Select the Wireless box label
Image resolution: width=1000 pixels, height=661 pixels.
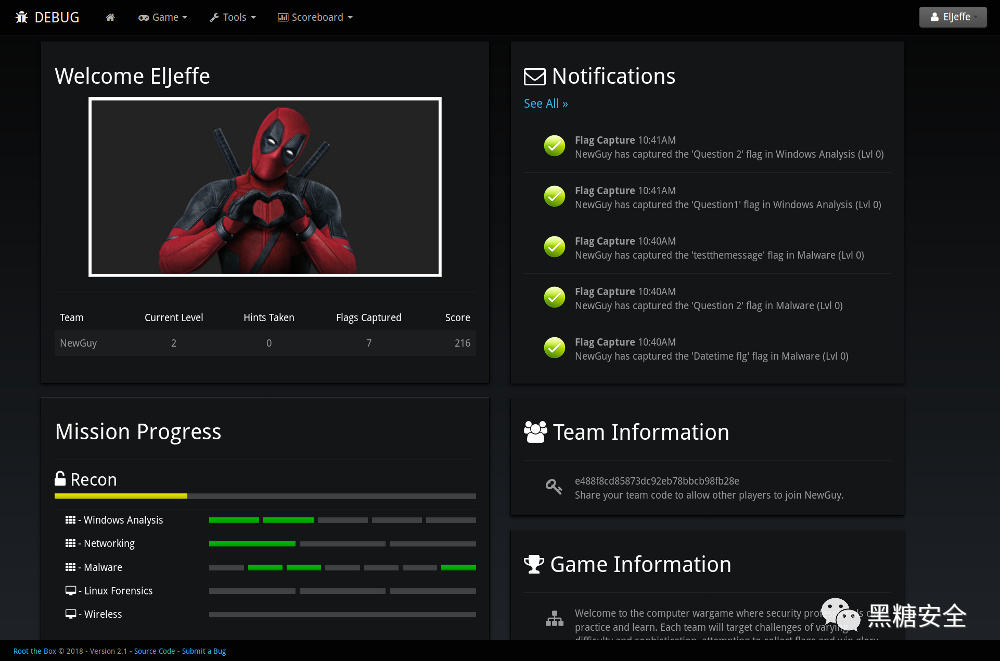click(103, 614)
